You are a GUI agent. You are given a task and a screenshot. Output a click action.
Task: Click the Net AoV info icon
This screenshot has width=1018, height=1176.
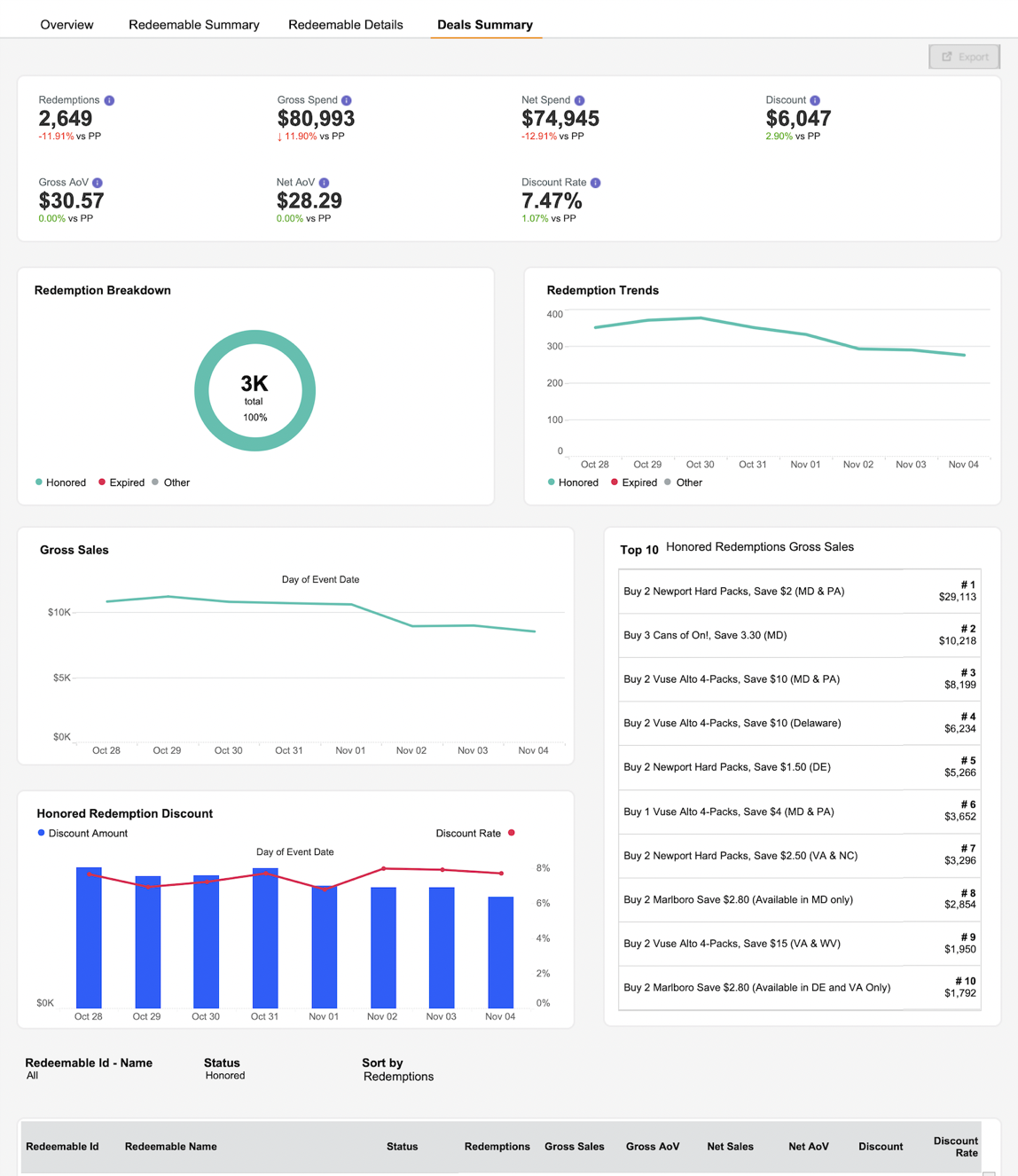[x=324, y=183]
